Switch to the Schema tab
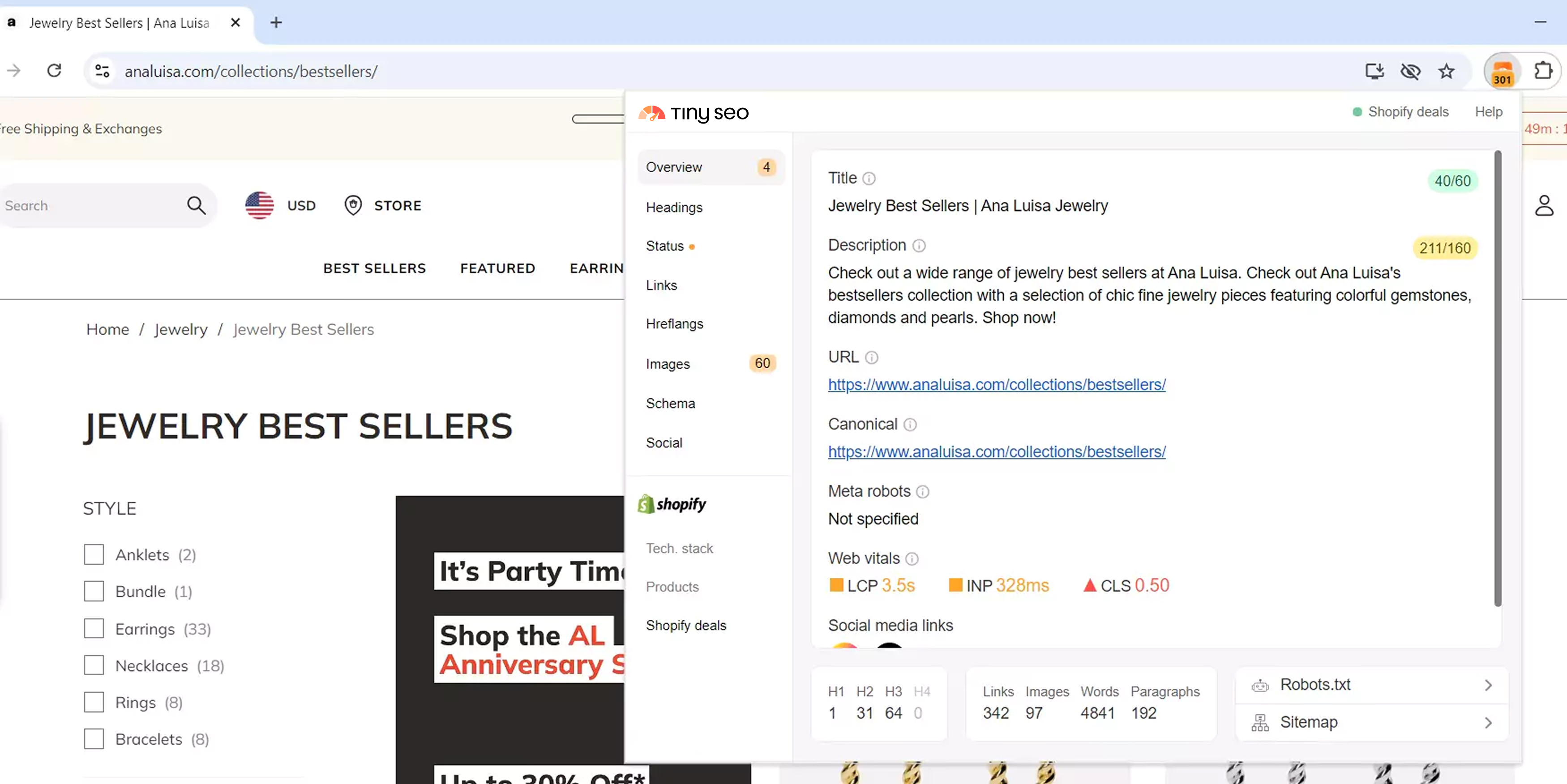 point(670,403)
